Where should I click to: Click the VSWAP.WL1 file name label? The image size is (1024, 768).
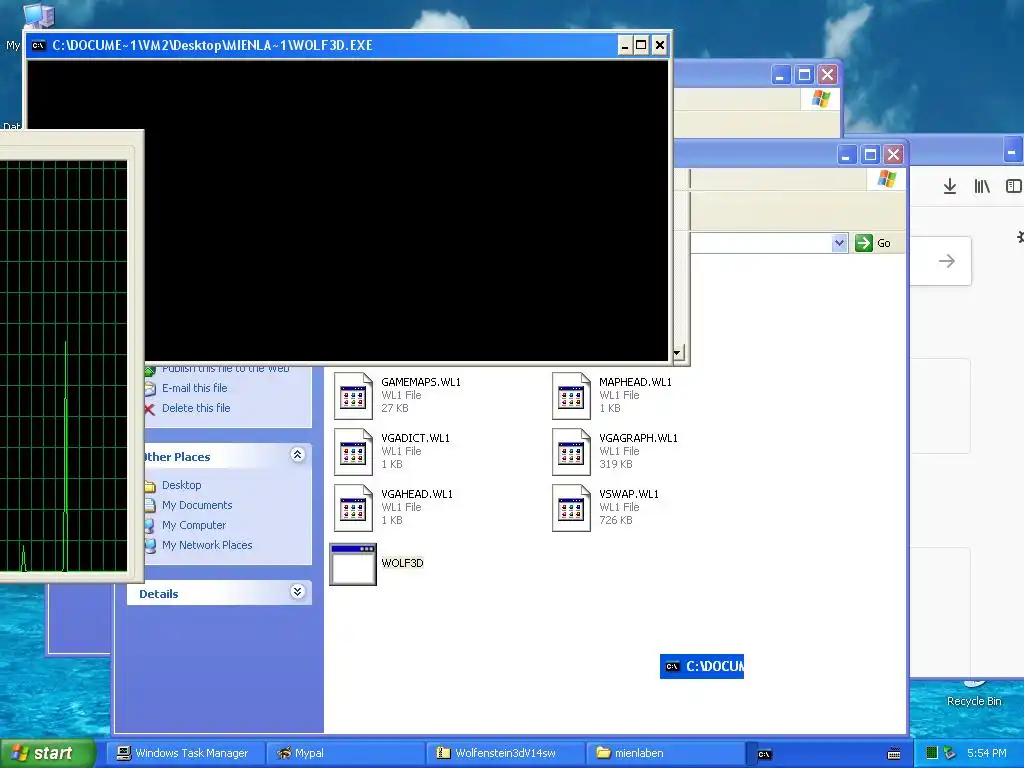629,494
